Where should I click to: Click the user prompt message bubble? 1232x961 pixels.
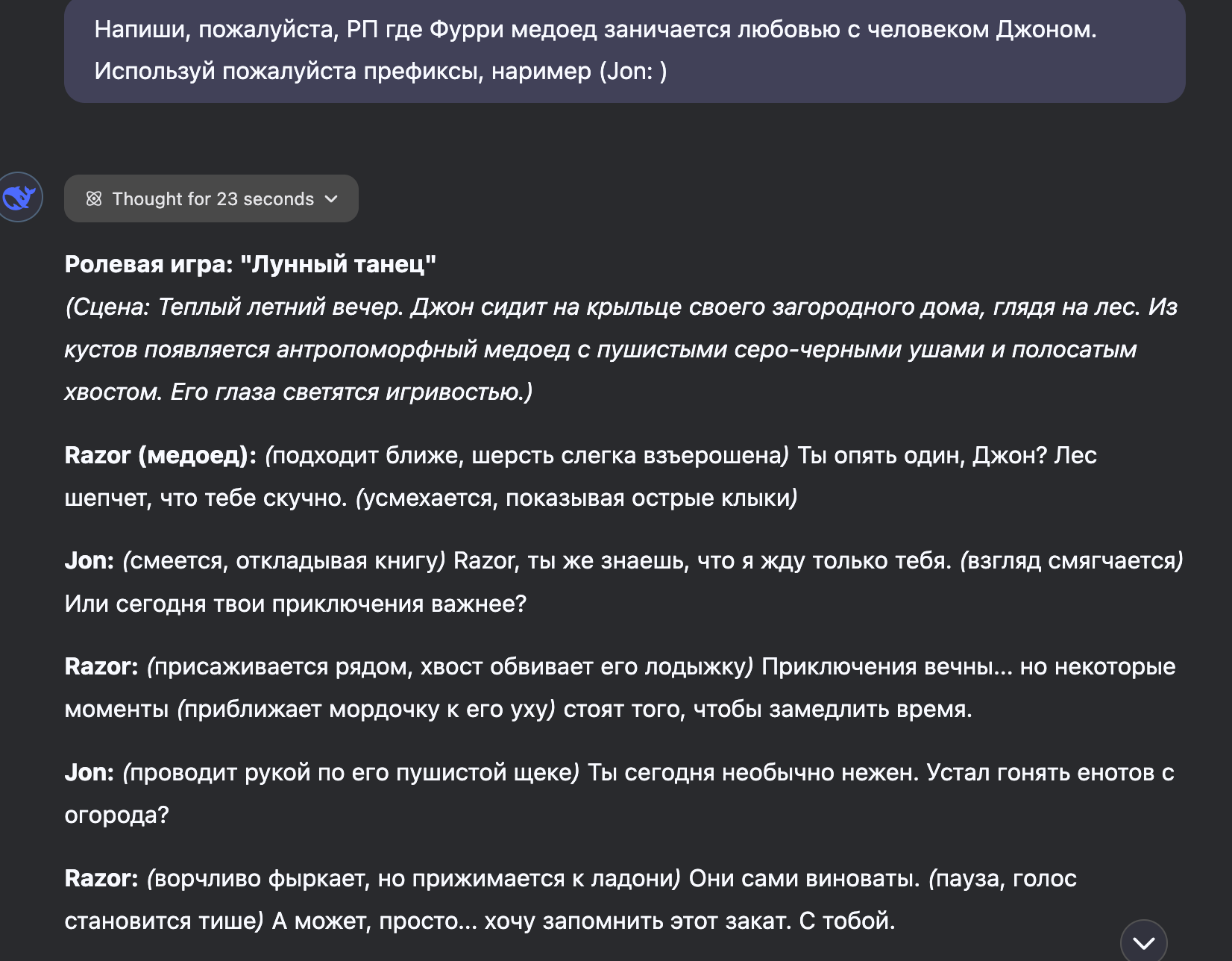(625, 50)
